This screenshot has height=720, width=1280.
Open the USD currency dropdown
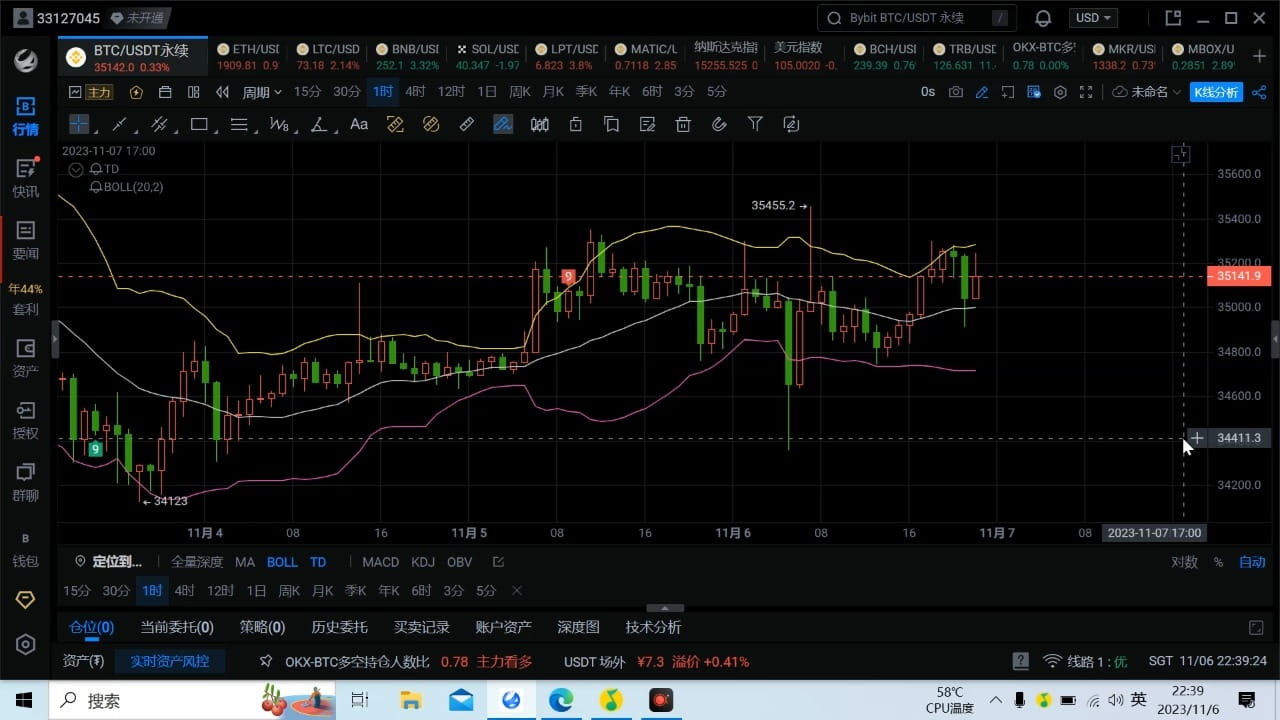point(1092,17)
